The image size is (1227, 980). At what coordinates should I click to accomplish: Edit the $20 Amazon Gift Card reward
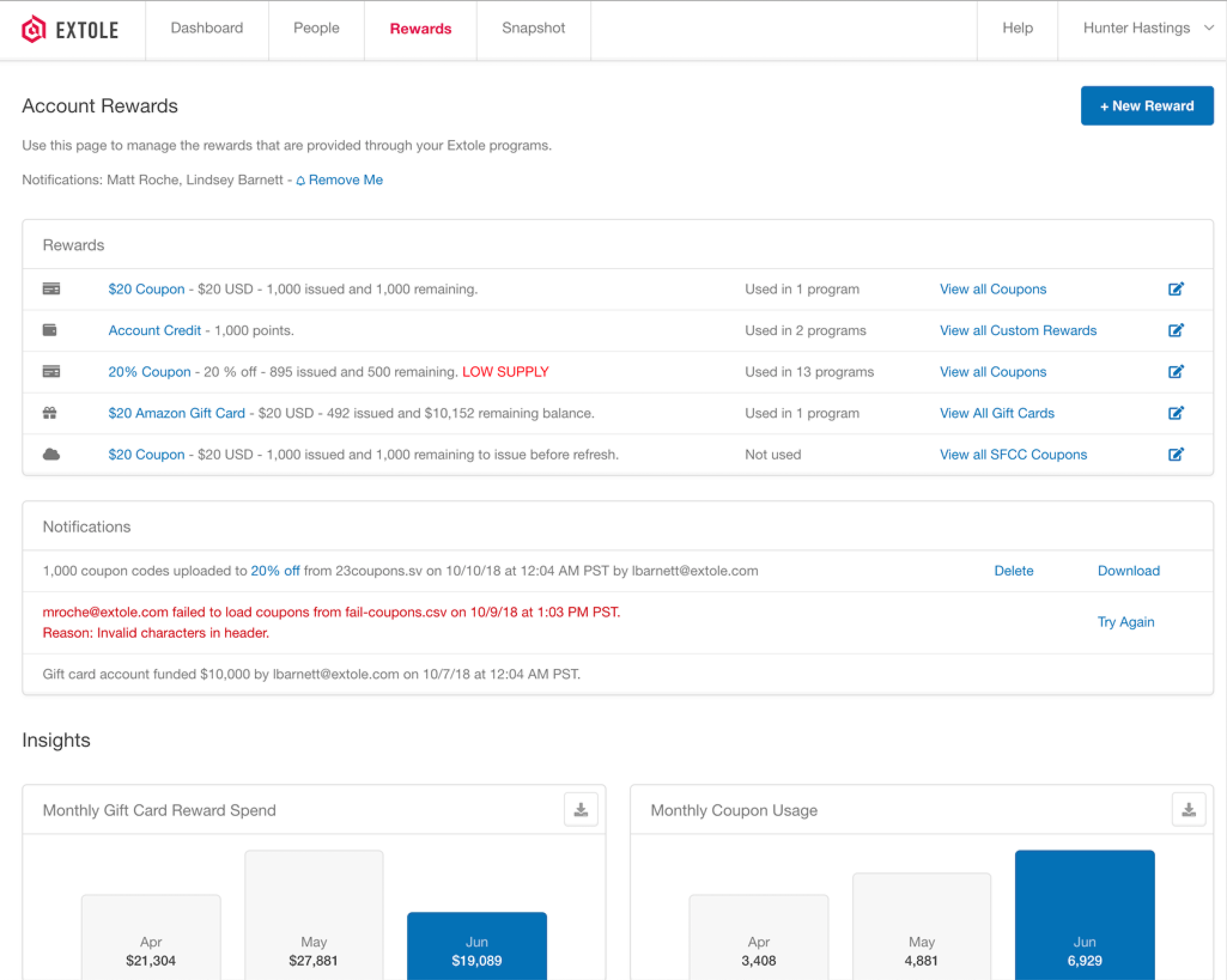pos(1176,413)
